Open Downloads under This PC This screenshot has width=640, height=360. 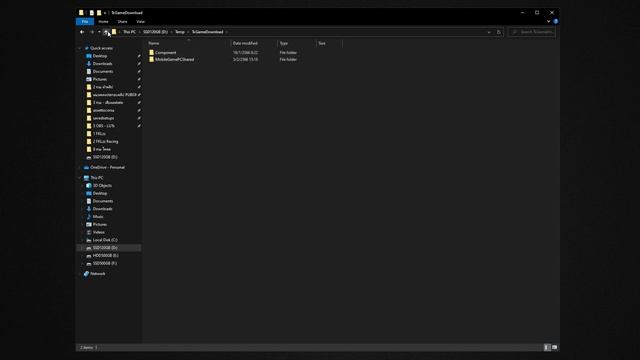click(x=102, y=209)
